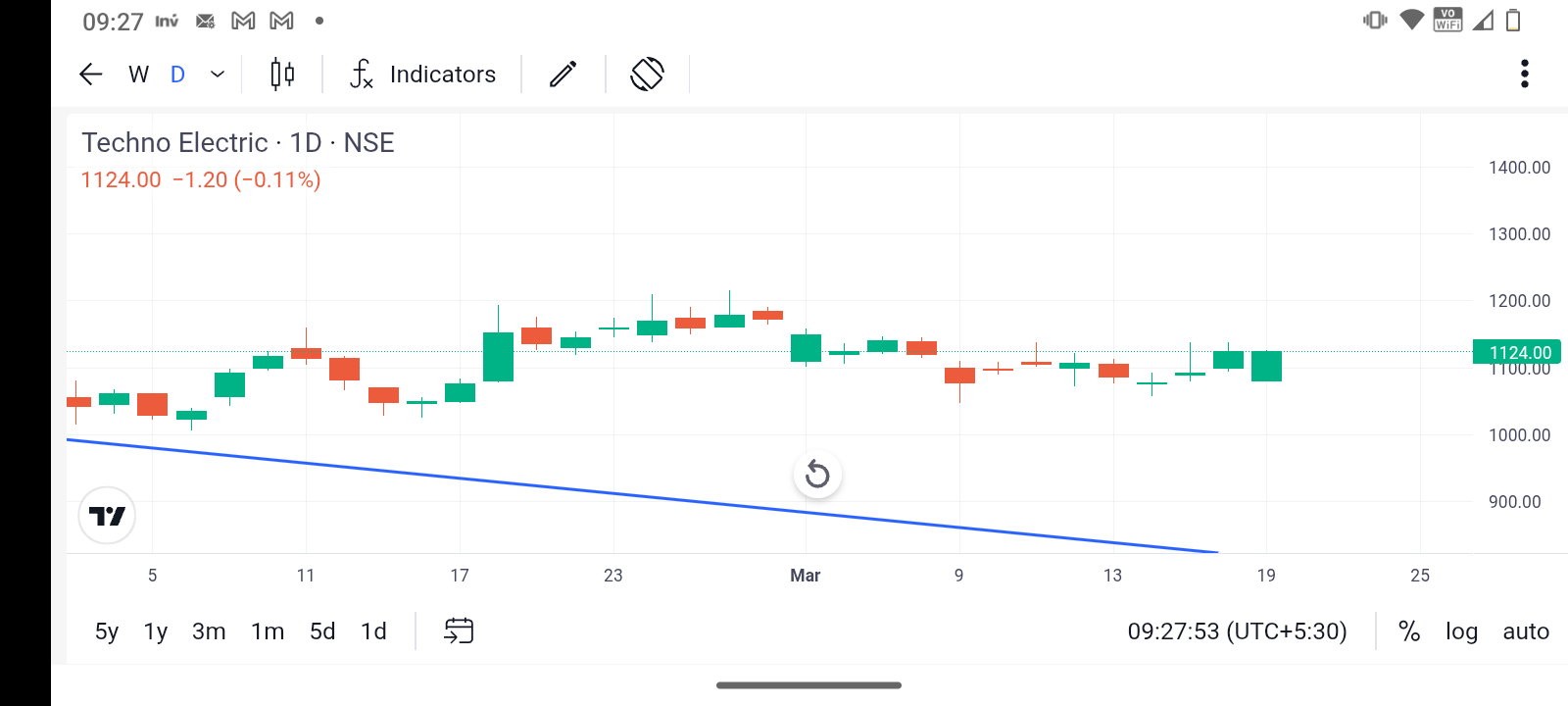Open the go-to-date calendar icon
Image resolution: width=1568 pixels, height=706 pixels.
[459, 630]
